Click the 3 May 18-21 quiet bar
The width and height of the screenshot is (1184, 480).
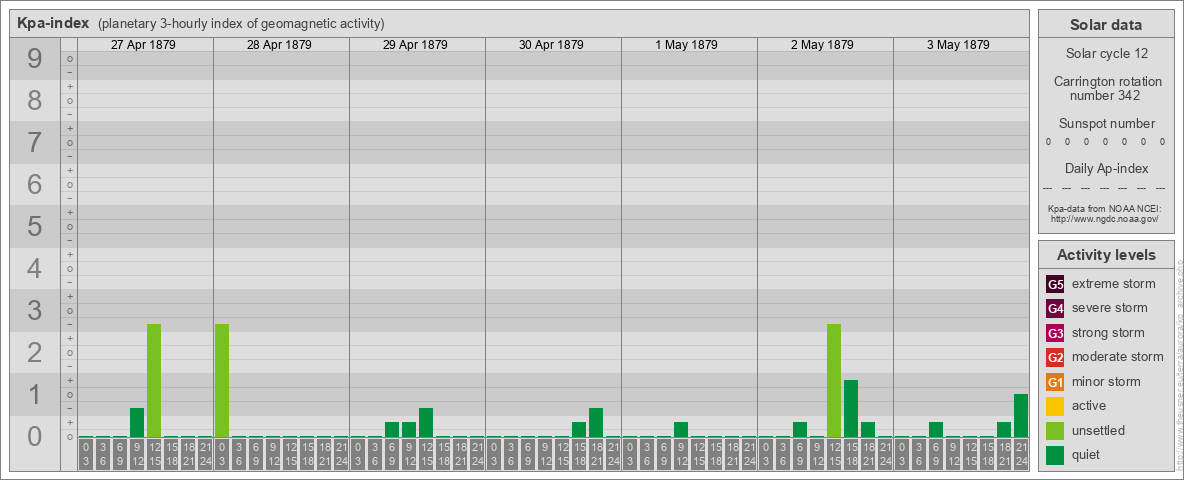(x=1004, y=429)
